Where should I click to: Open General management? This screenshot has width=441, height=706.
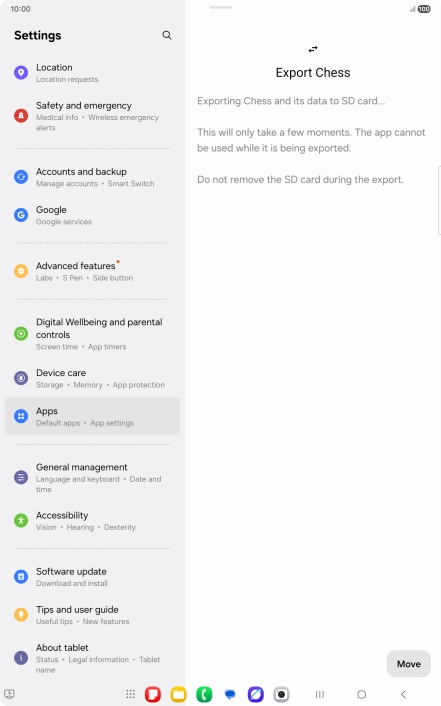(x=92, y=478)
